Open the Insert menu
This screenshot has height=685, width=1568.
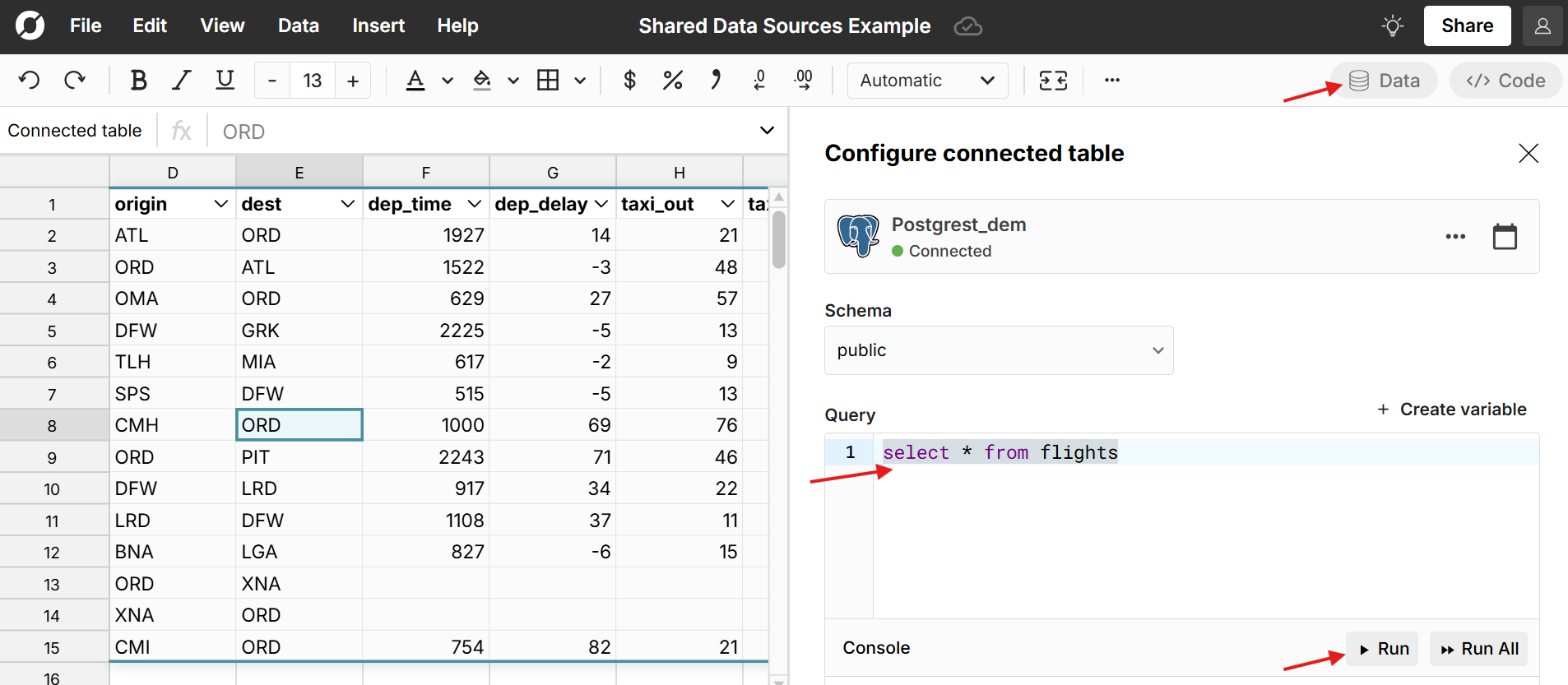pos(378,26)
